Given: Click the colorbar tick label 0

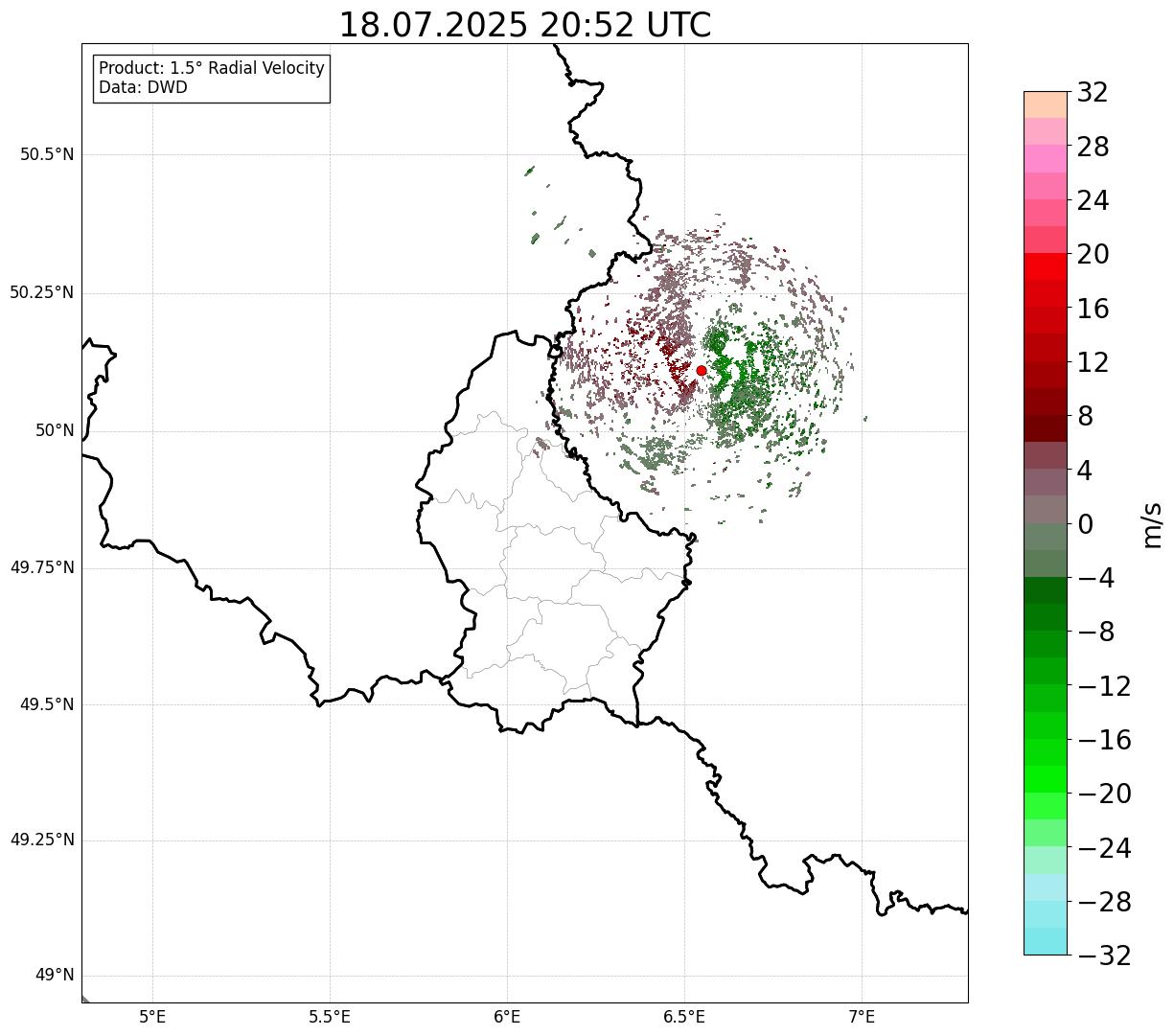Looking at the screenshot, I should coord(1086,524).
